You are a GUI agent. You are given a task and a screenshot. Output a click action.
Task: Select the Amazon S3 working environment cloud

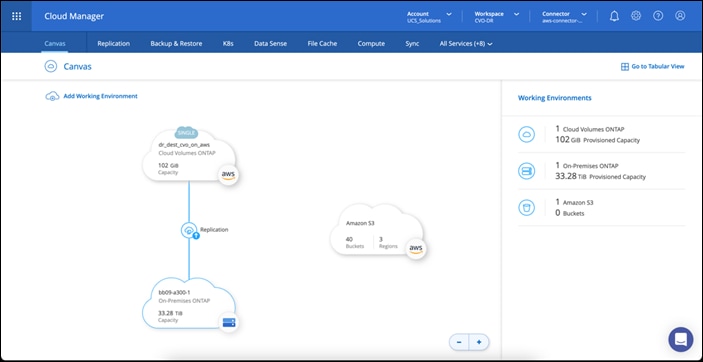pos(377,230)
